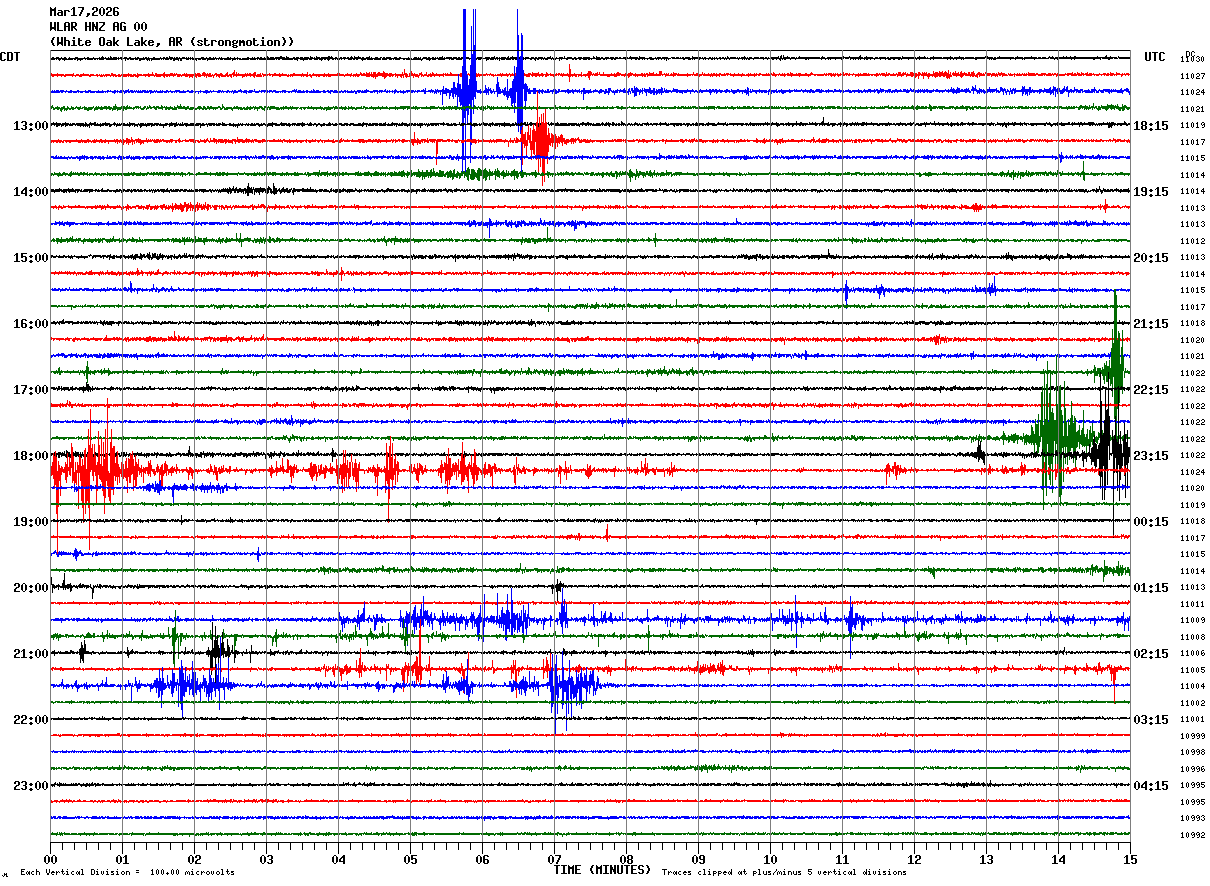The height and width of the screenshot is (886, 1210).
Task: Click minute 07 on the time axis
Action: (554, 859)
